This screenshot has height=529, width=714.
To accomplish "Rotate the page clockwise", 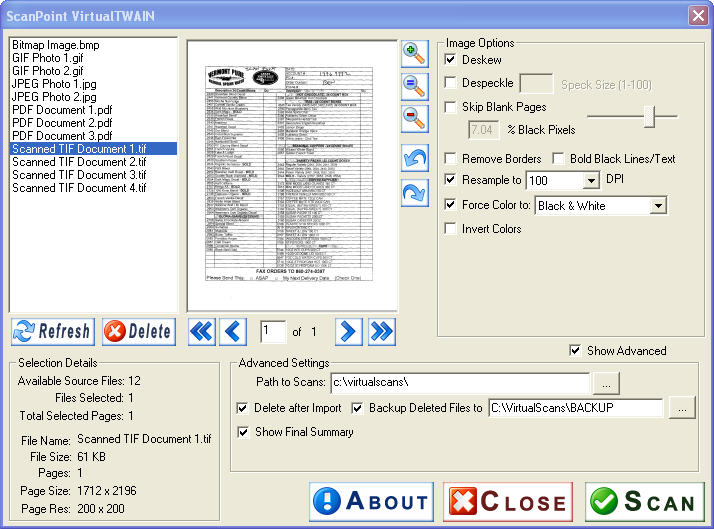I will coord(414,192).
